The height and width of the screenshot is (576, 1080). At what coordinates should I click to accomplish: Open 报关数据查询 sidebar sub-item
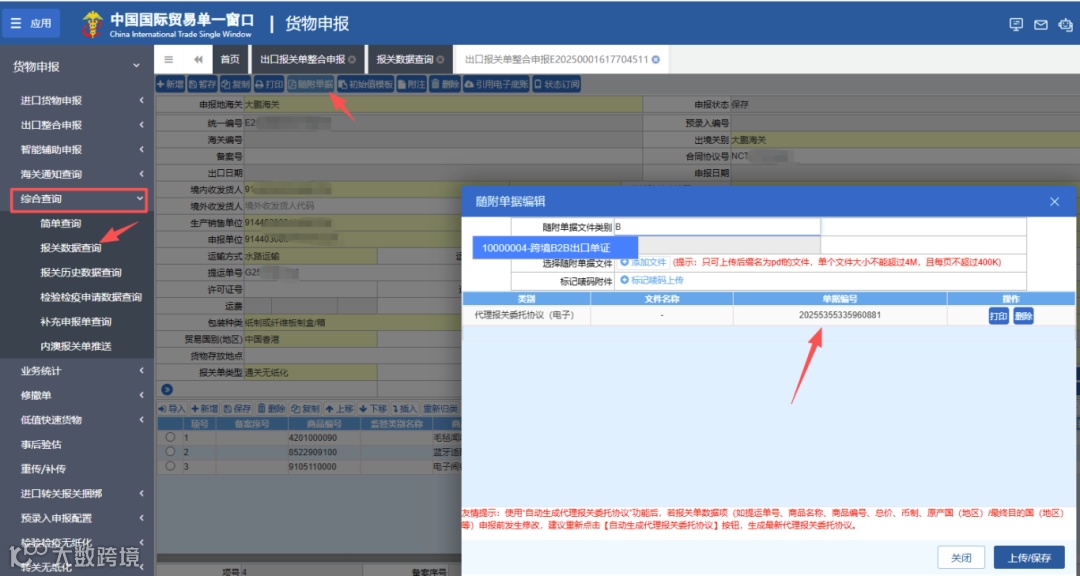71,248
